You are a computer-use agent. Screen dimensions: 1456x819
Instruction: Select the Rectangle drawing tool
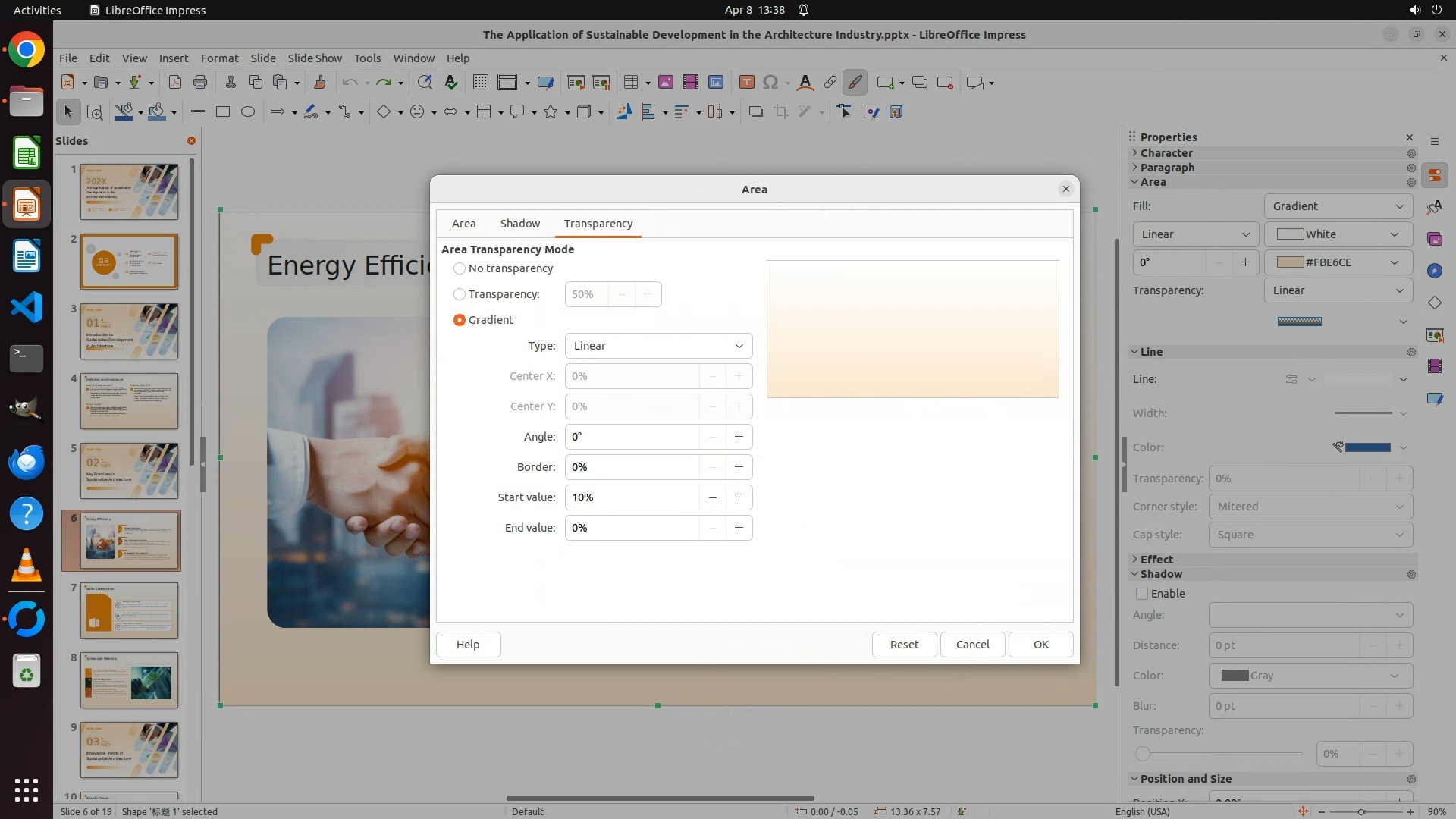[x=222, y=112]
